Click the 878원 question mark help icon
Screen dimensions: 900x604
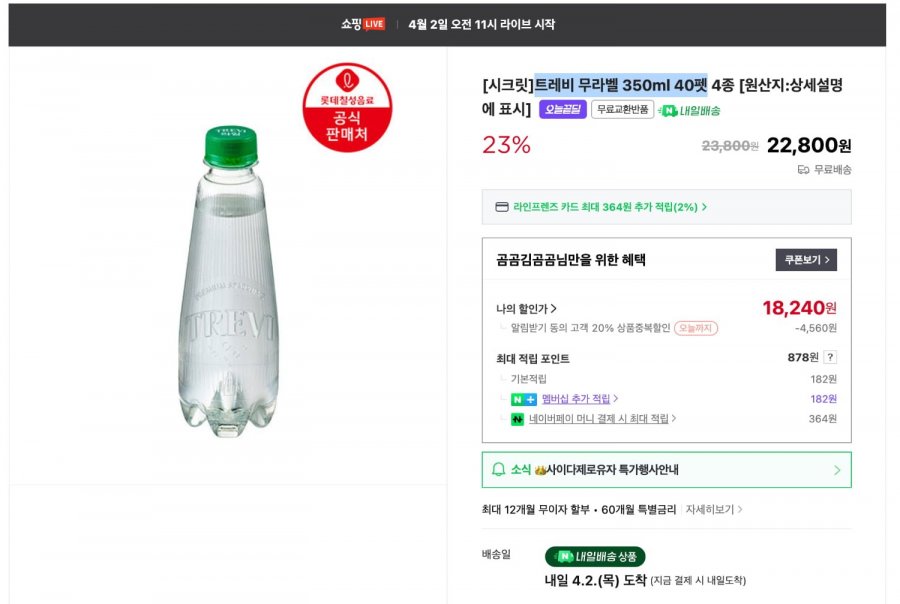(x=830, y=357)
